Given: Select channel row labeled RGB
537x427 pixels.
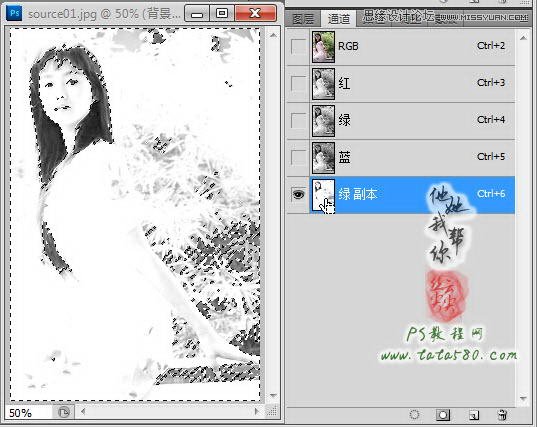Looking at the screenshot, I should (x=400, y=47).
